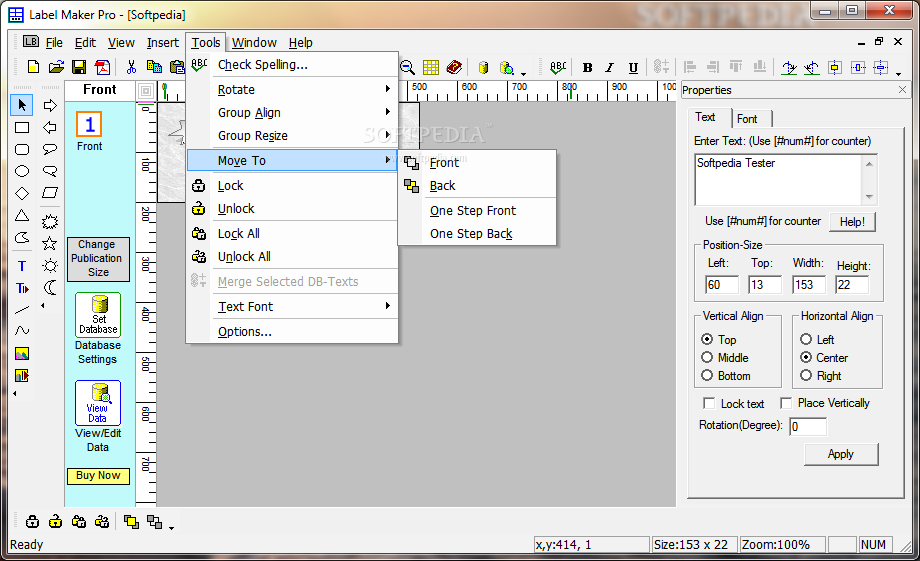920x561 pixels.
Task: Click the Apply button
Action: click(x=841, y=454)
